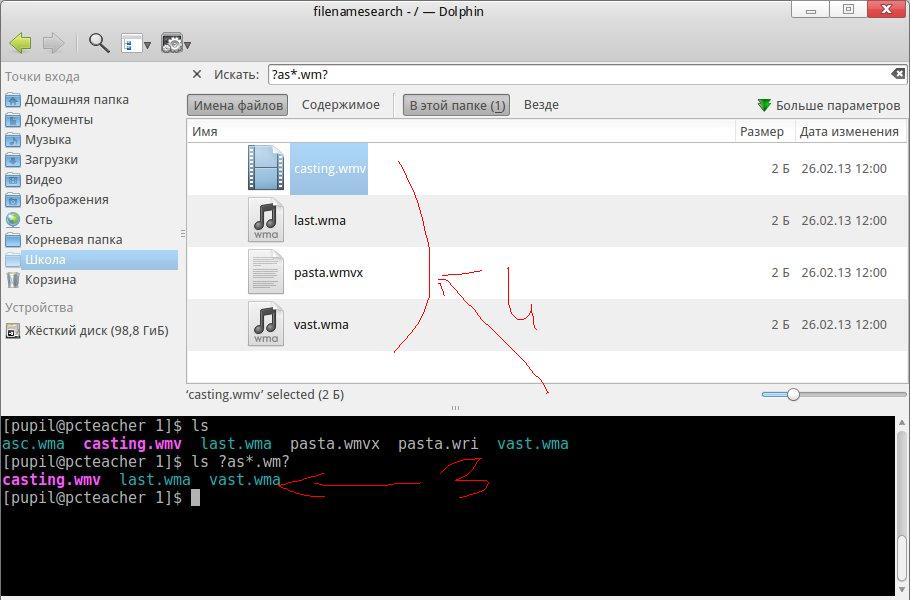Toggle the Имена файлов search mode
This screenshot has width=910, height=600.
pos(237,105)
